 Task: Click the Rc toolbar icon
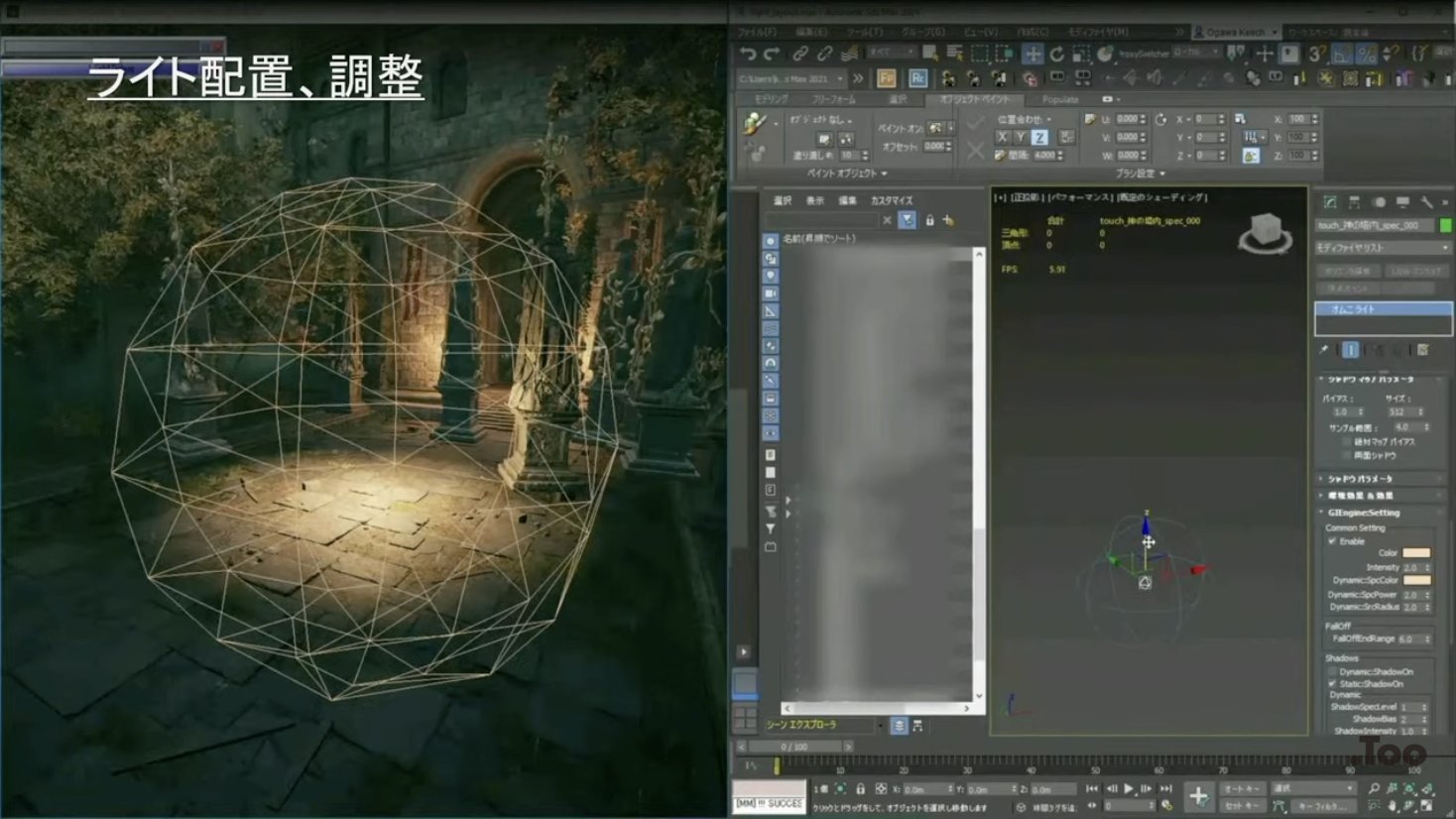click(x=917, y=78)
